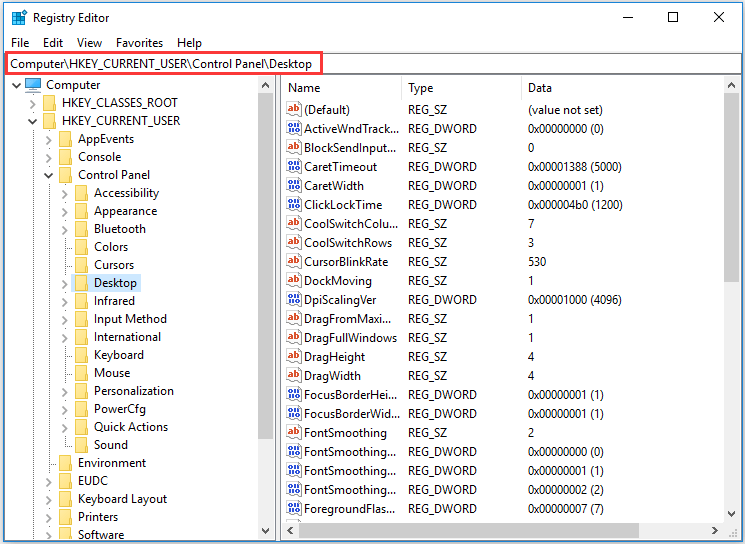Image resolution: width=745 pixels, height=544 pixels.
Task: Click the tree pane scroll down arrow
Action: (266, 531)
